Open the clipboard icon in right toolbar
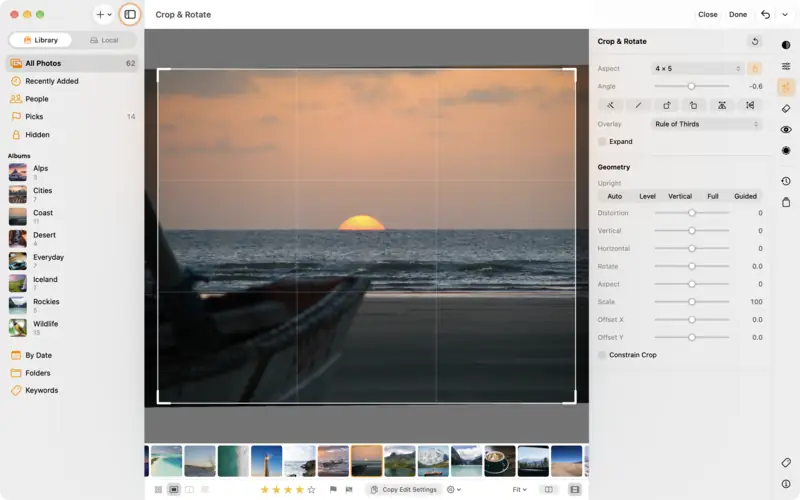The height and width of the screenshot is (500, 800). 786,202
